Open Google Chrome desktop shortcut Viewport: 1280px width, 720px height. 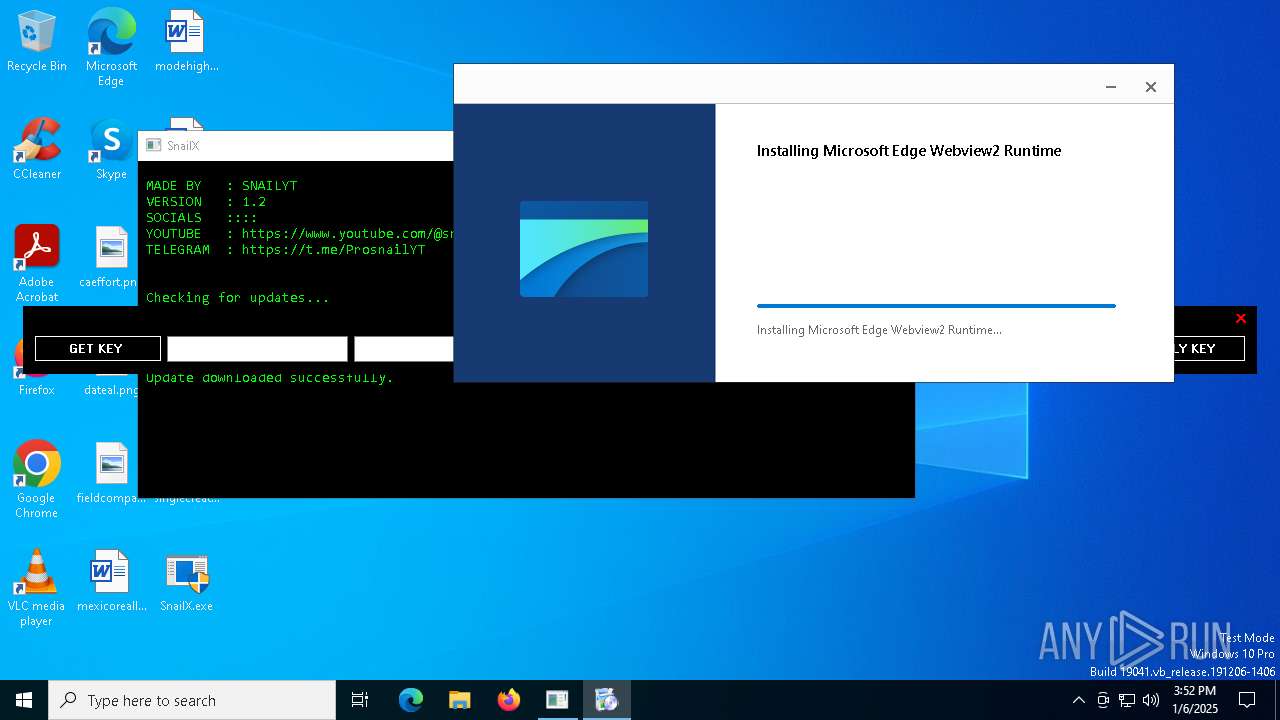(x=37, y=480)
